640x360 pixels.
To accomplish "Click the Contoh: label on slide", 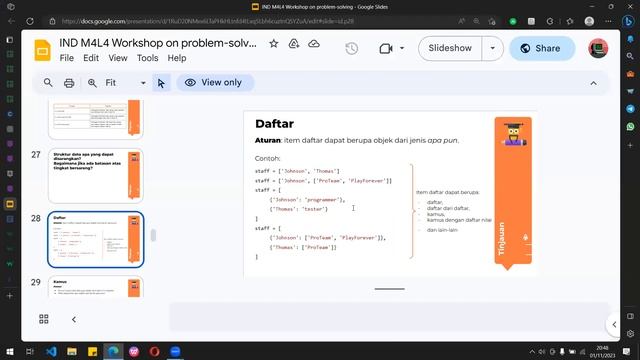I will [x=268, y=158].
